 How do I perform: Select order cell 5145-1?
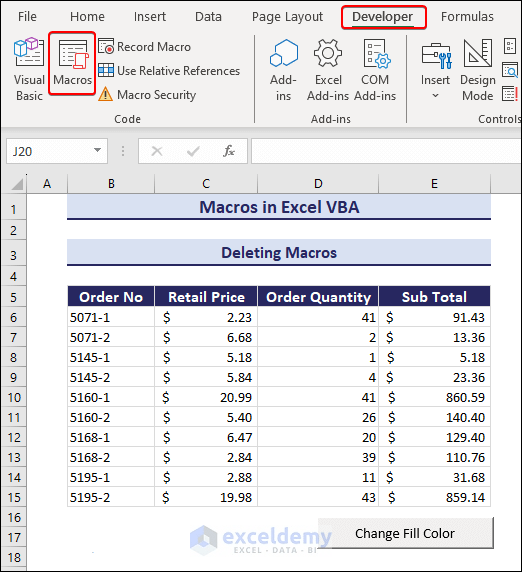(x=111, y=357)
